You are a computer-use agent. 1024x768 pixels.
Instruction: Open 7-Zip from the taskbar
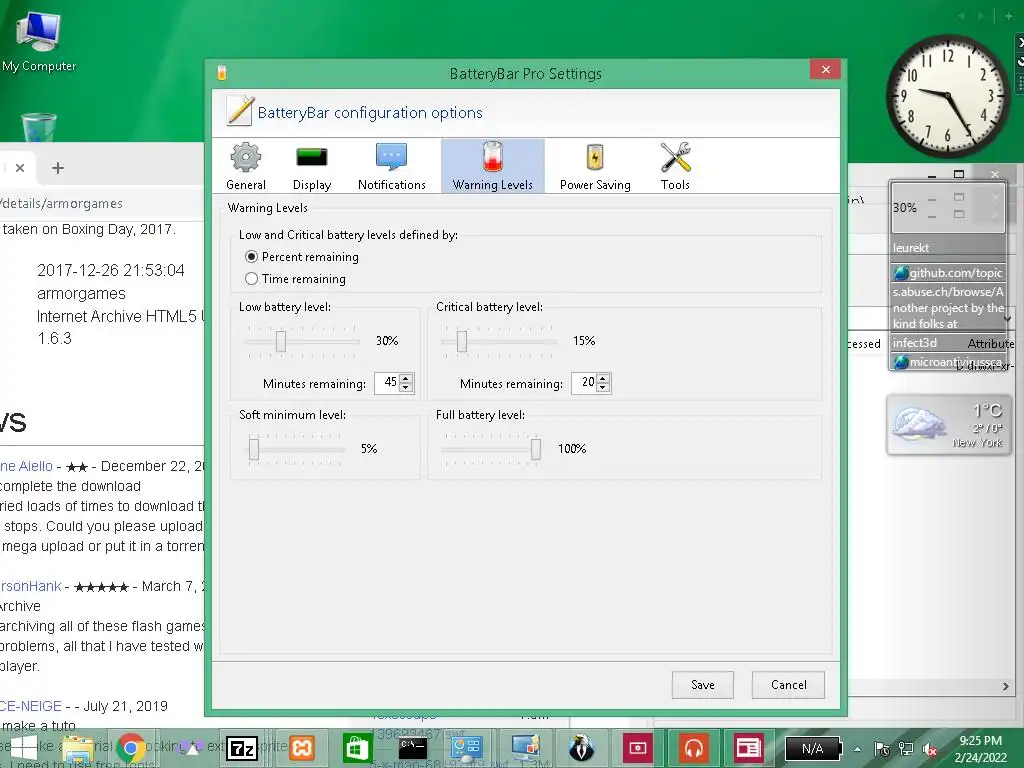click(242, 748)
